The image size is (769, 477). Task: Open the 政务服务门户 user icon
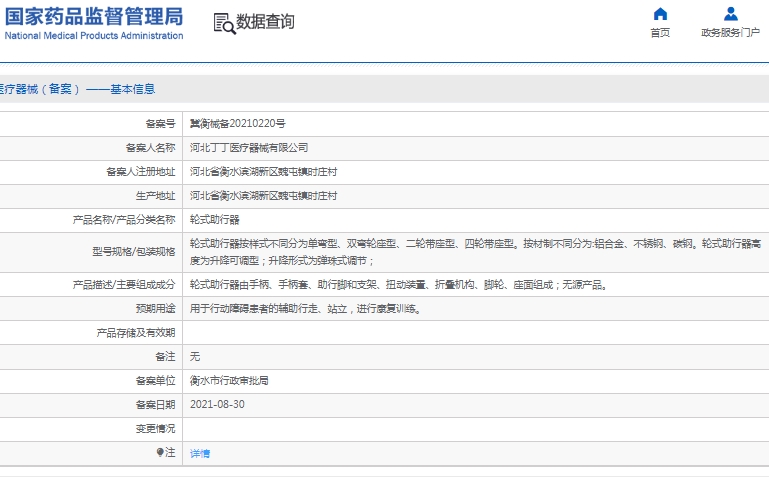click(730, 14)
